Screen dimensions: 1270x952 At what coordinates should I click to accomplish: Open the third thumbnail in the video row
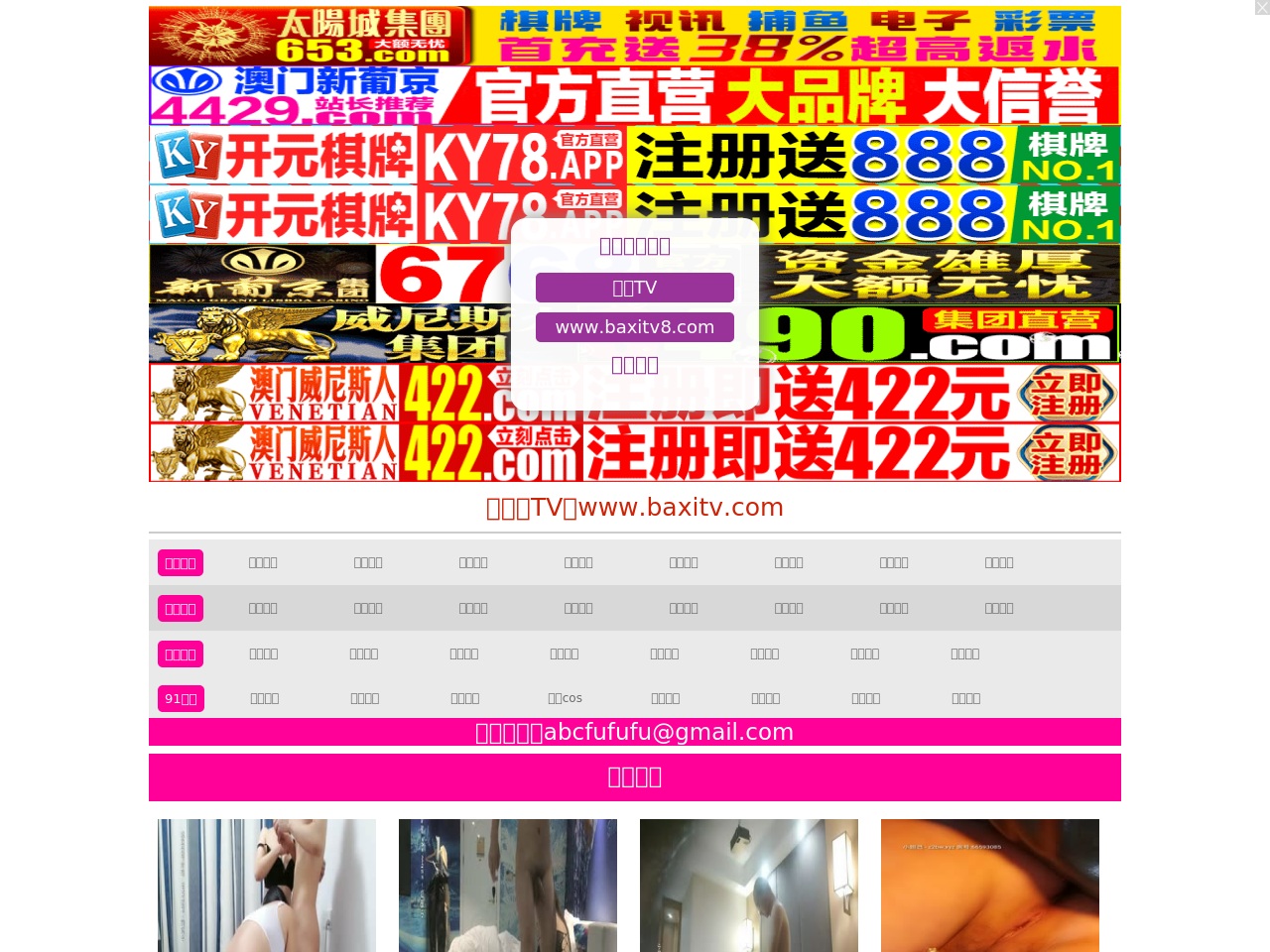tap(749, 886)
